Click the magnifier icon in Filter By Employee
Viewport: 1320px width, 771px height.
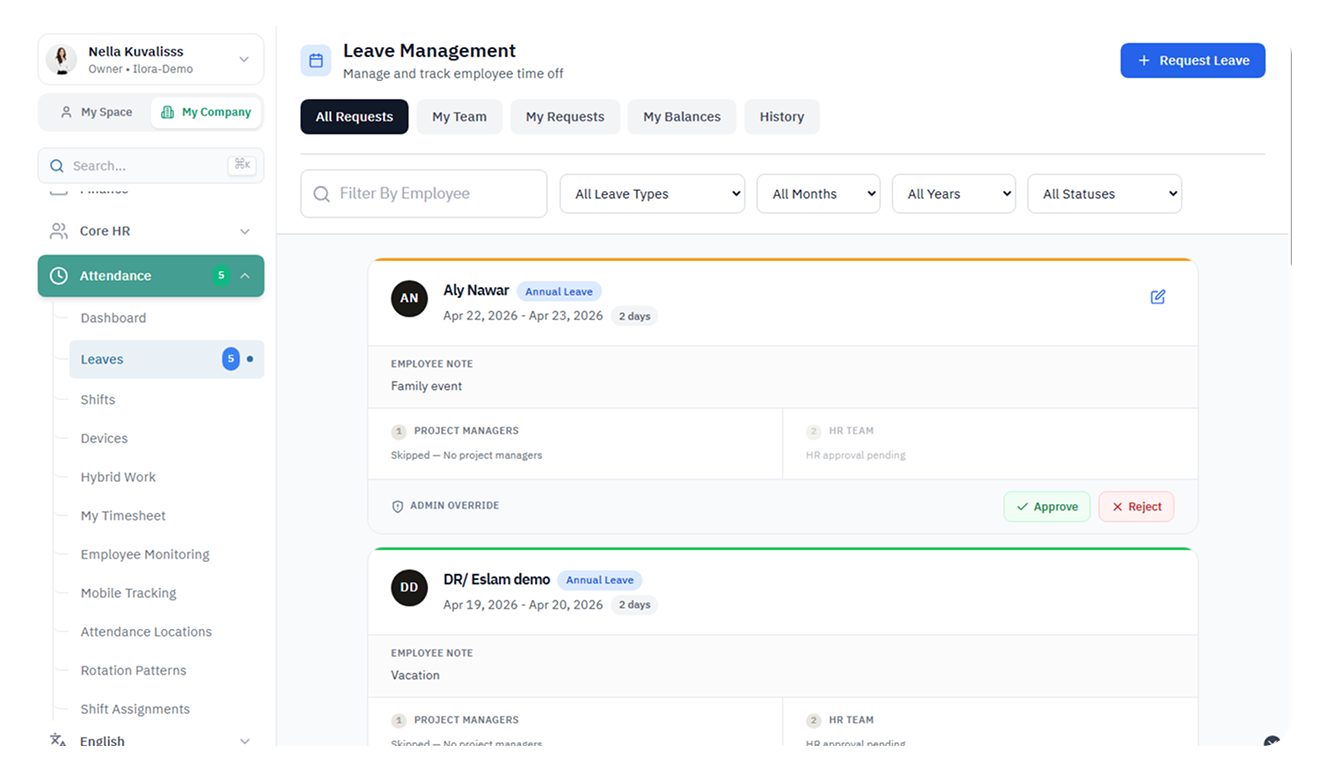(321, 194)
